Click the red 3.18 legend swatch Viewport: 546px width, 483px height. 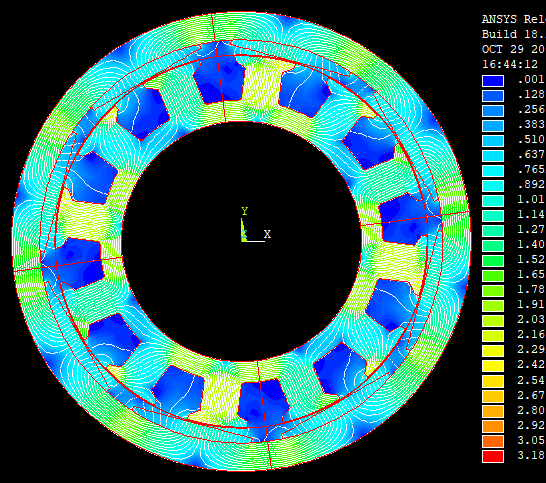tap(493, 457)
